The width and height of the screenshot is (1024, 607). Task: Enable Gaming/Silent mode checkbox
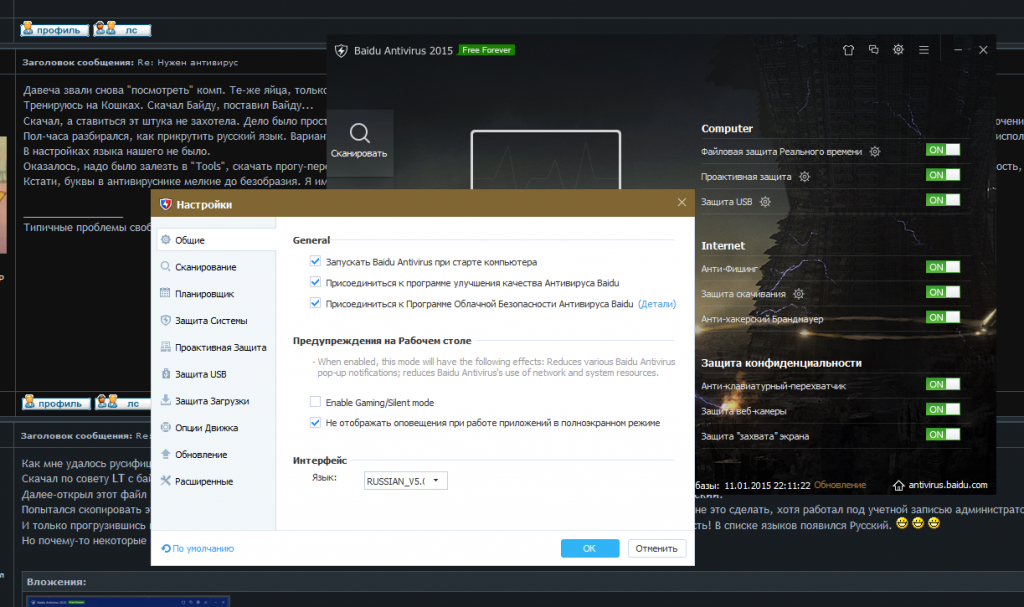coord(315,402)
